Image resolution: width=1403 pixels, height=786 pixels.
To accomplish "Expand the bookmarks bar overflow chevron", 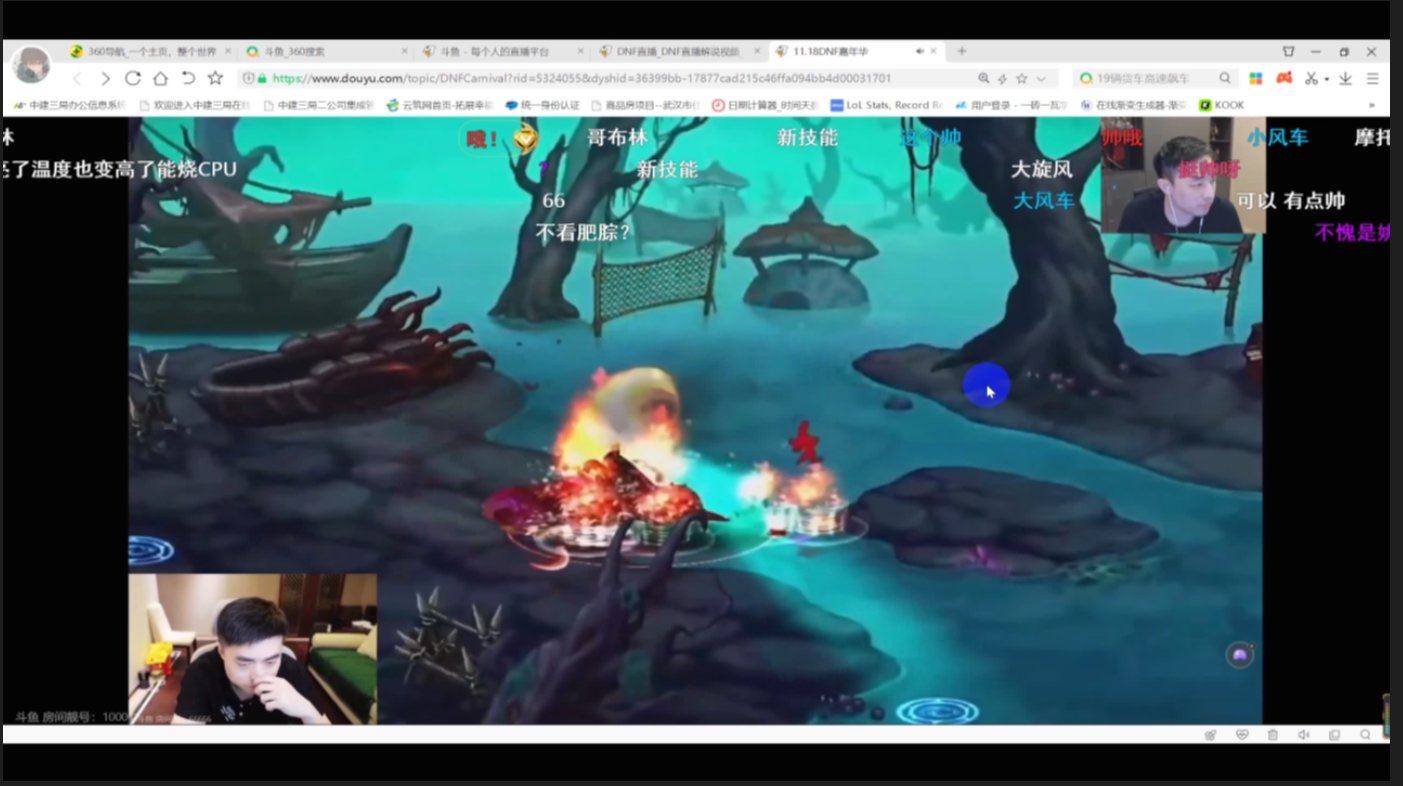I will click(x=1371, y=104).
